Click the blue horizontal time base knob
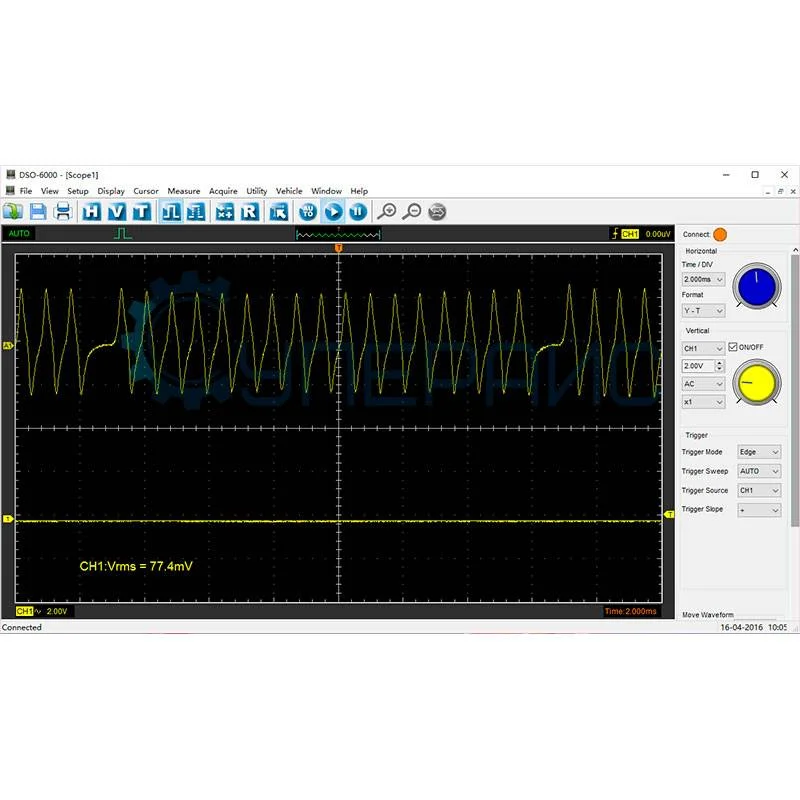 (x=757, y=286)
